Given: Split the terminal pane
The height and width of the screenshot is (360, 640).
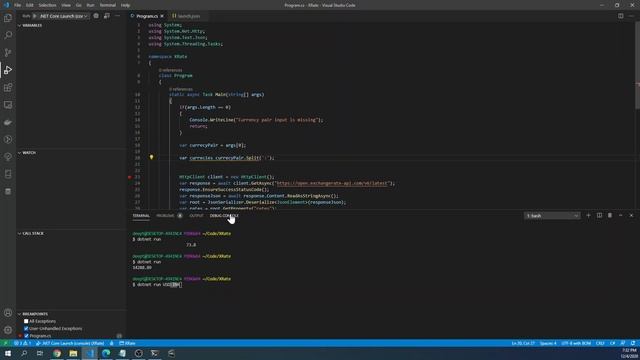Looking at the screenshot, I should pyautogui.click(x=599, y=216).
